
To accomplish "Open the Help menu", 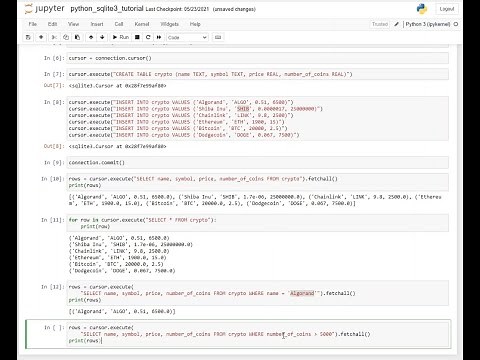I will point(195,24).
